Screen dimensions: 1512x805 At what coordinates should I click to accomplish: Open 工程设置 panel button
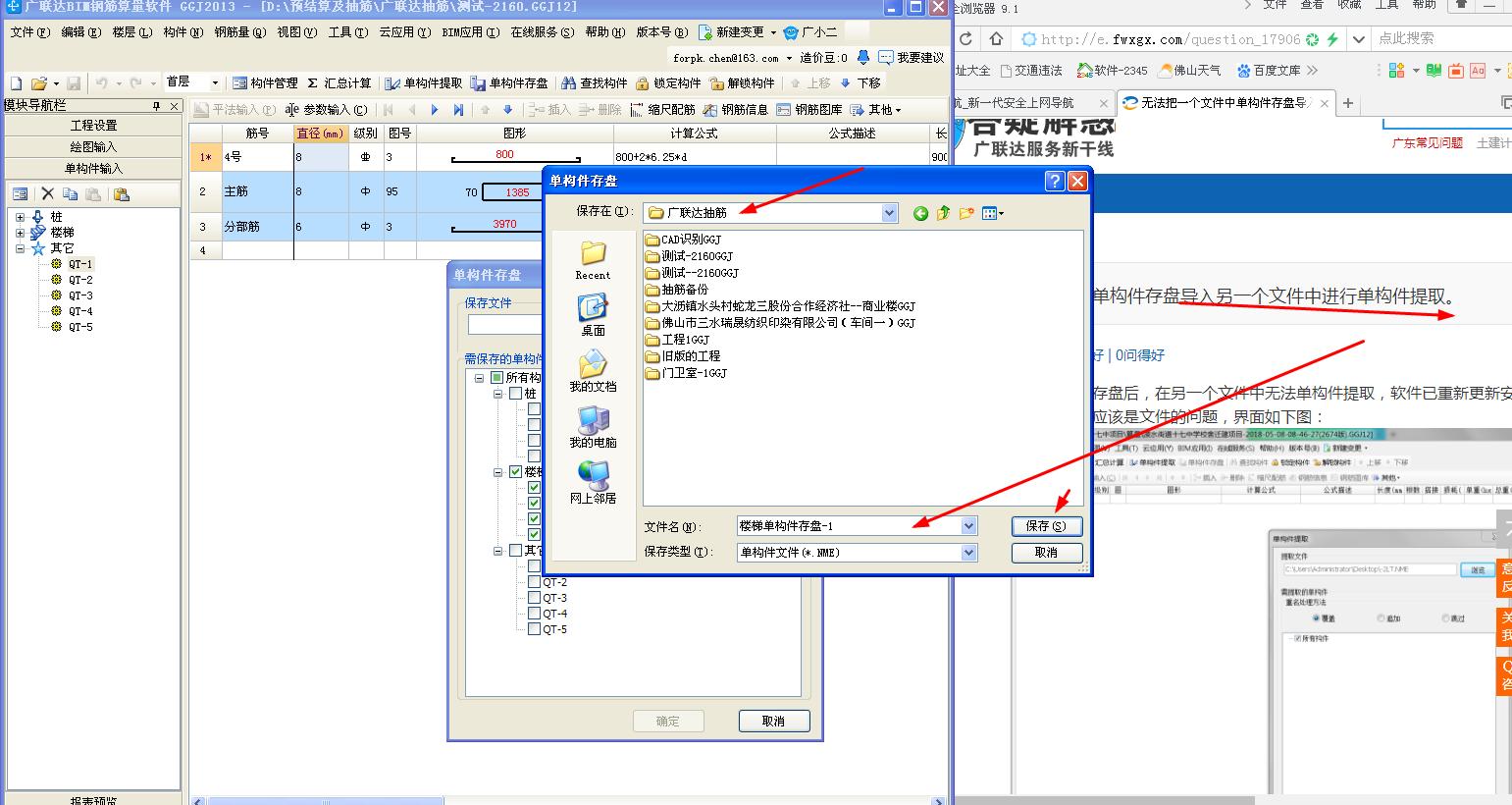pos(93,126)
